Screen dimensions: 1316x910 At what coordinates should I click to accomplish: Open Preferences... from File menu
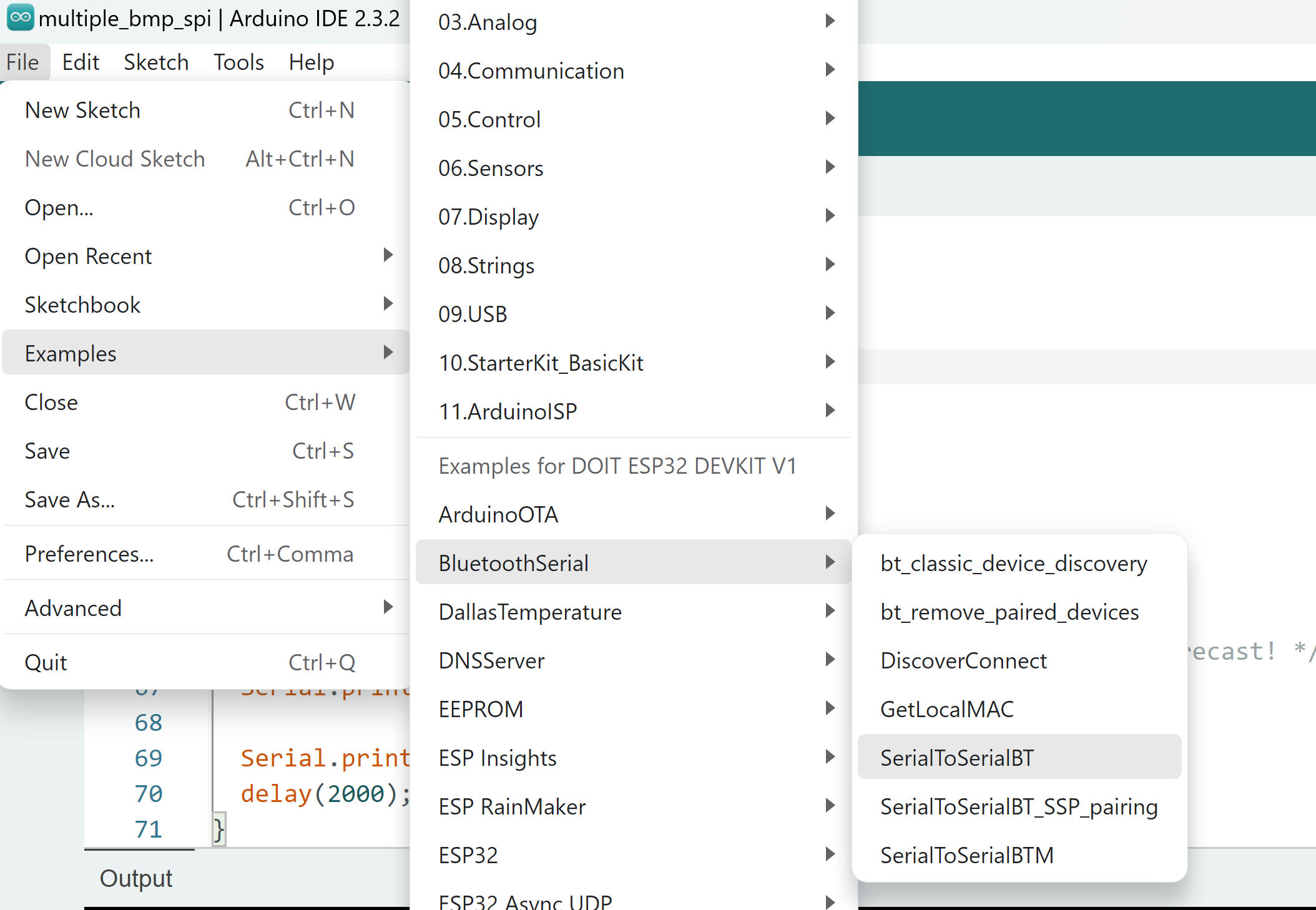(x=206, y=554)
